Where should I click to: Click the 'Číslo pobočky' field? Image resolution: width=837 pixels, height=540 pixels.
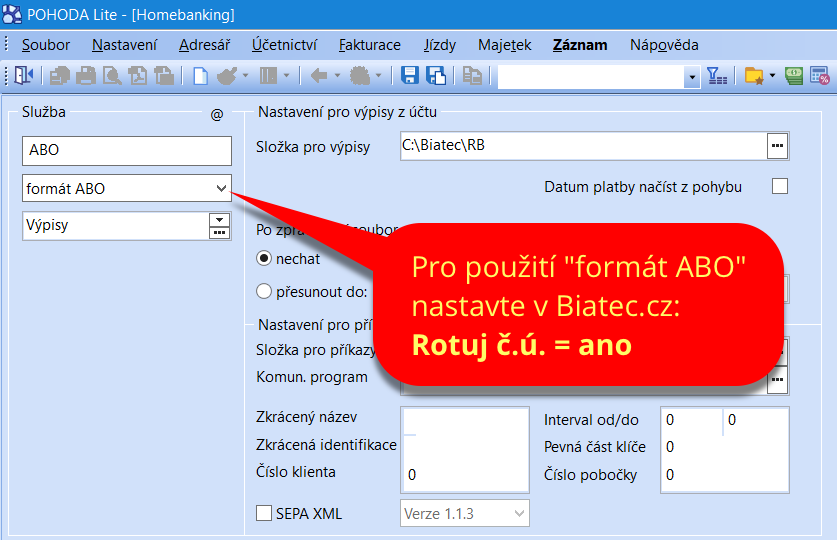(724, 474)
